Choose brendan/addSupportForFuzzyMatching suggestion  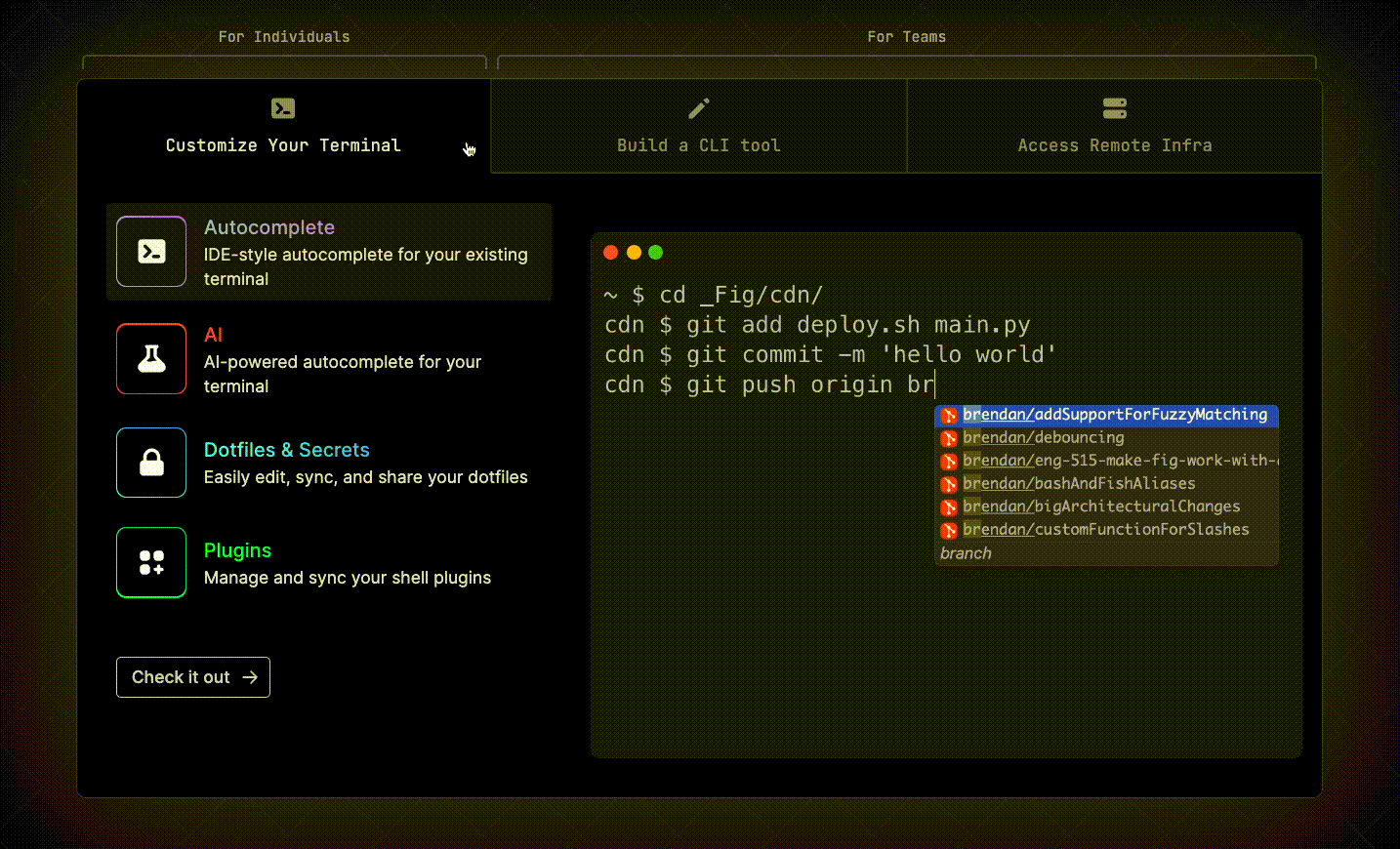(1107, 415)
